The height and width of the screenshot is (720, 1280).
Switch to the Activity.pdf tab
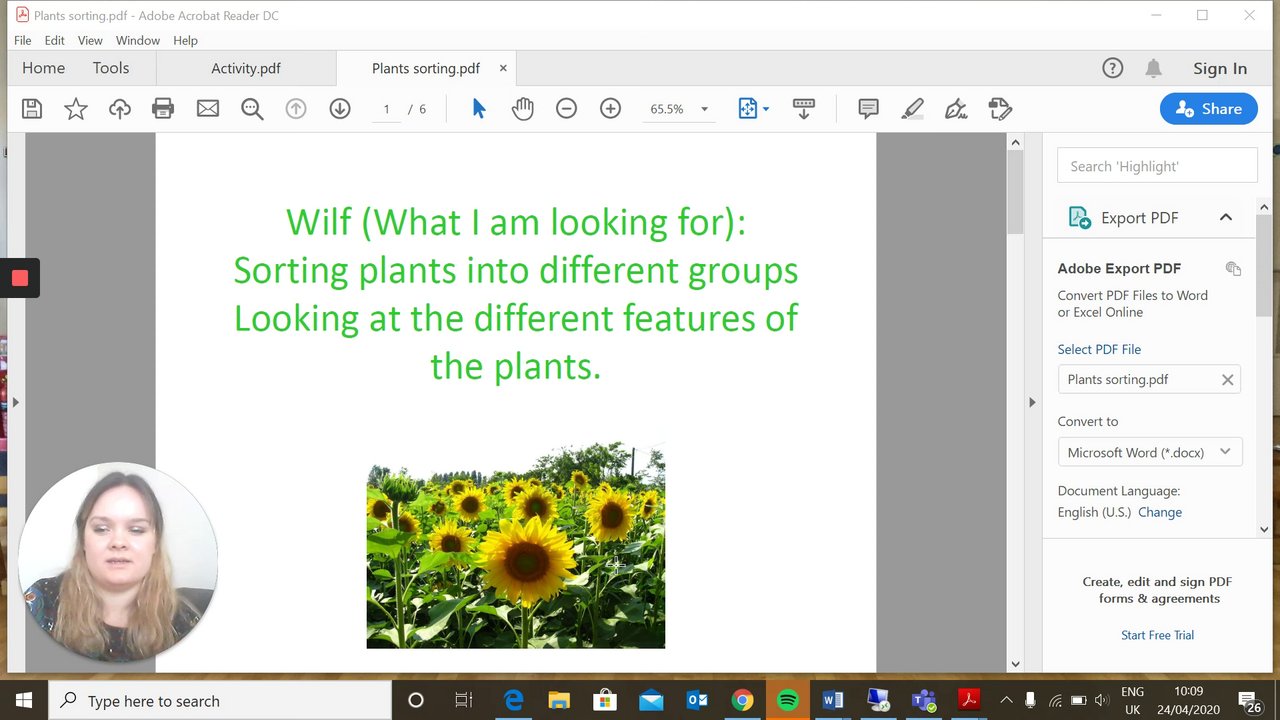[246, 68]
